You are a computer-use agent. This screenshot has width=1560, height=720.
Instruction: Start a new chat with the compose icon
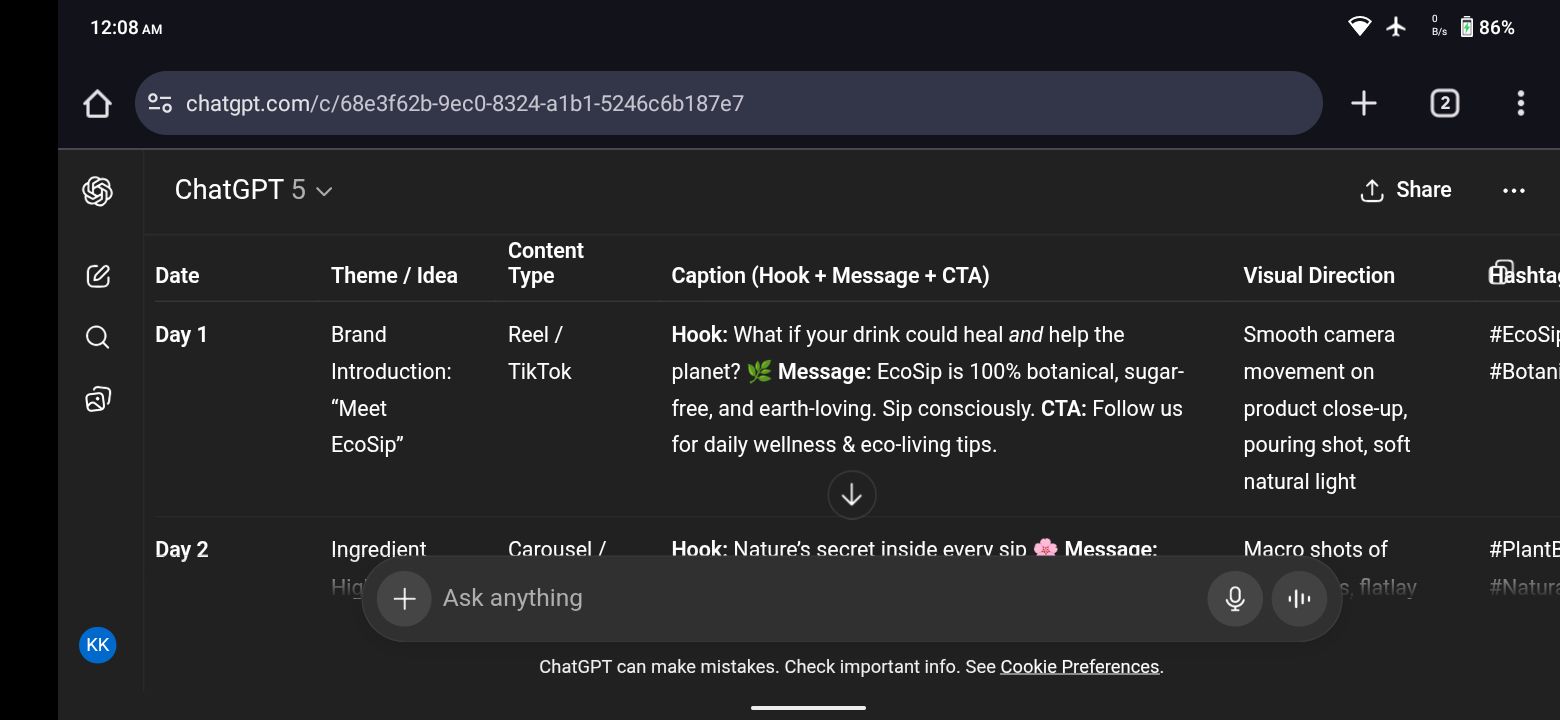click(x=97, y=276)
